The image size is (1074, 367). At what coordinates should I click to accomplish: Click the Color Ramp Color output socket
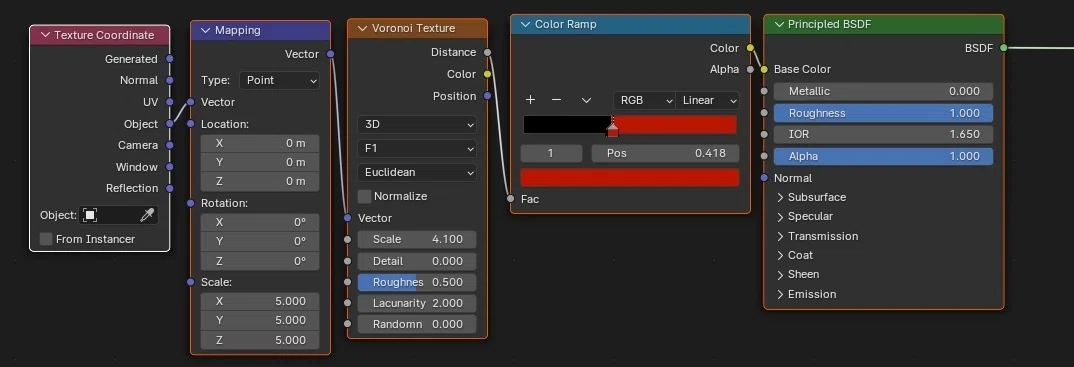tap(750, 48)
